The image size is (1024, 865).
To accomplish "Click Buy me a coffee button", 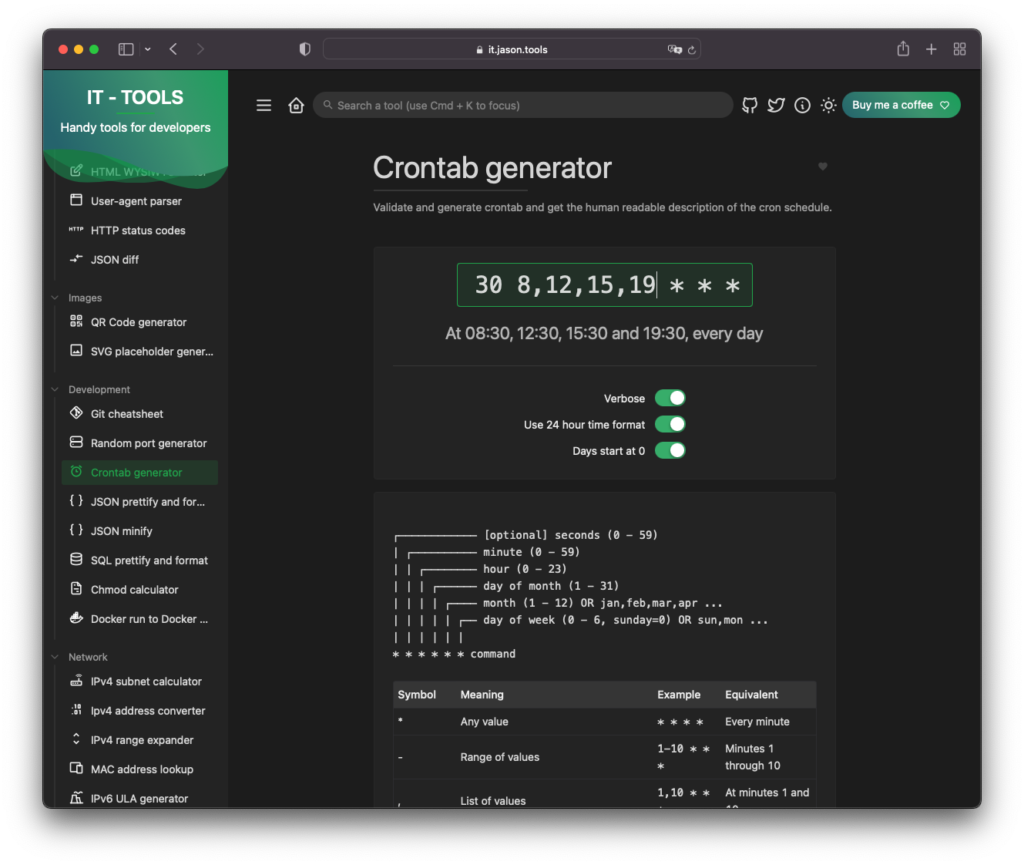I will tap(901, 105).
